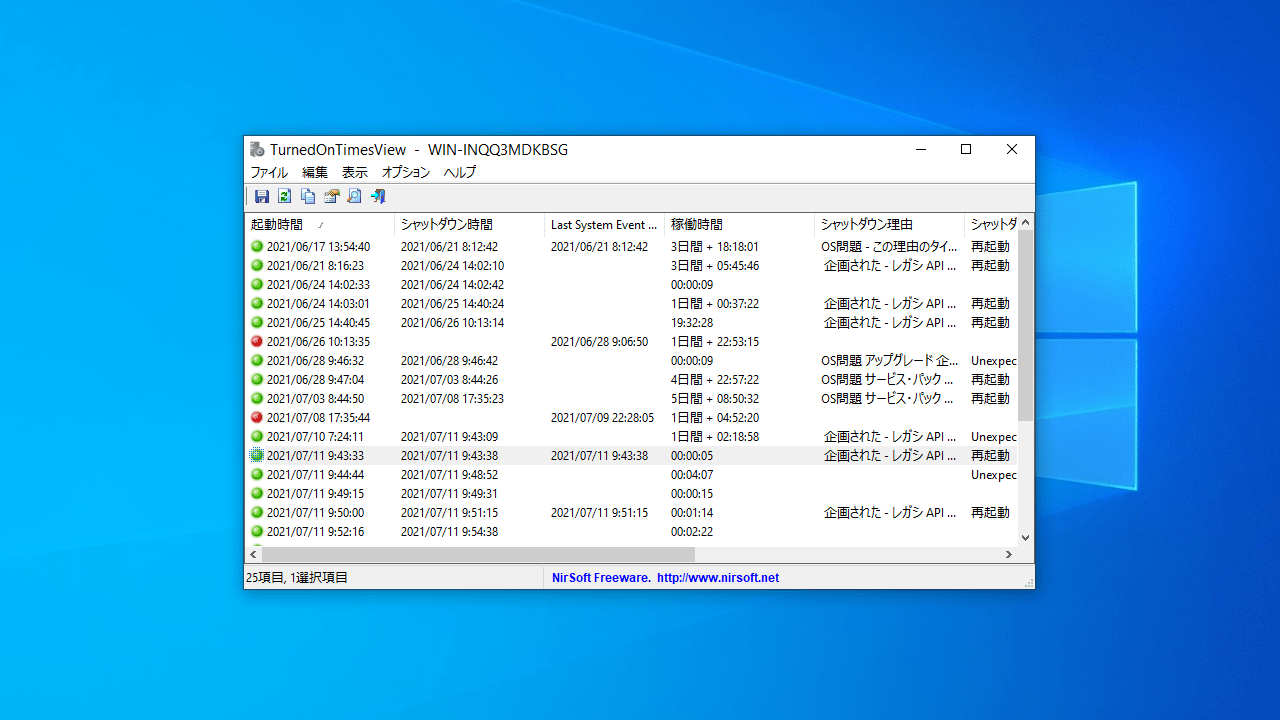Sort by Last System Event column header
Image resolution: width=1280 pixels, height=720 pixels.
(x=605, y=225)
